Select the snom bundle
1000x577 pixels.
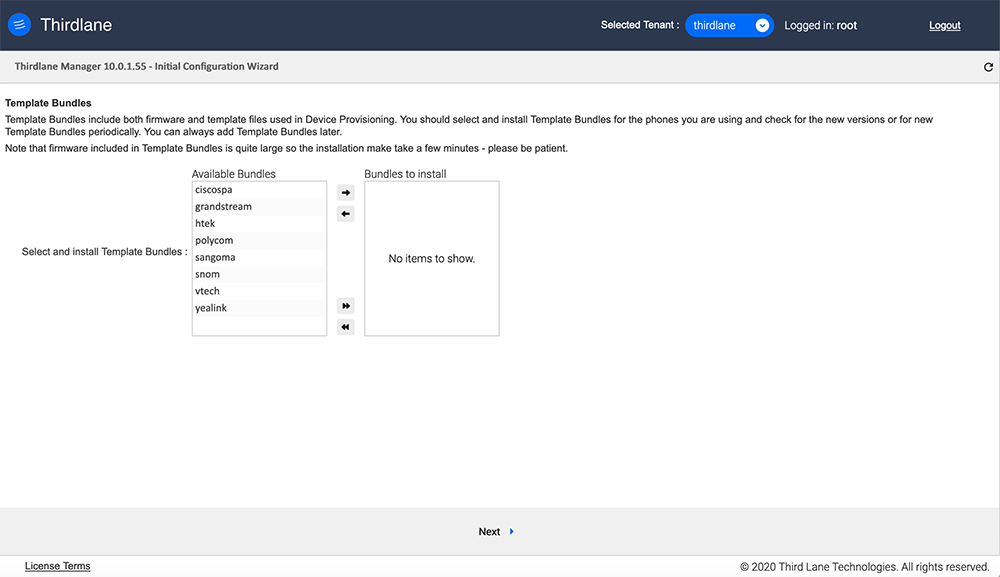(259, 274)
